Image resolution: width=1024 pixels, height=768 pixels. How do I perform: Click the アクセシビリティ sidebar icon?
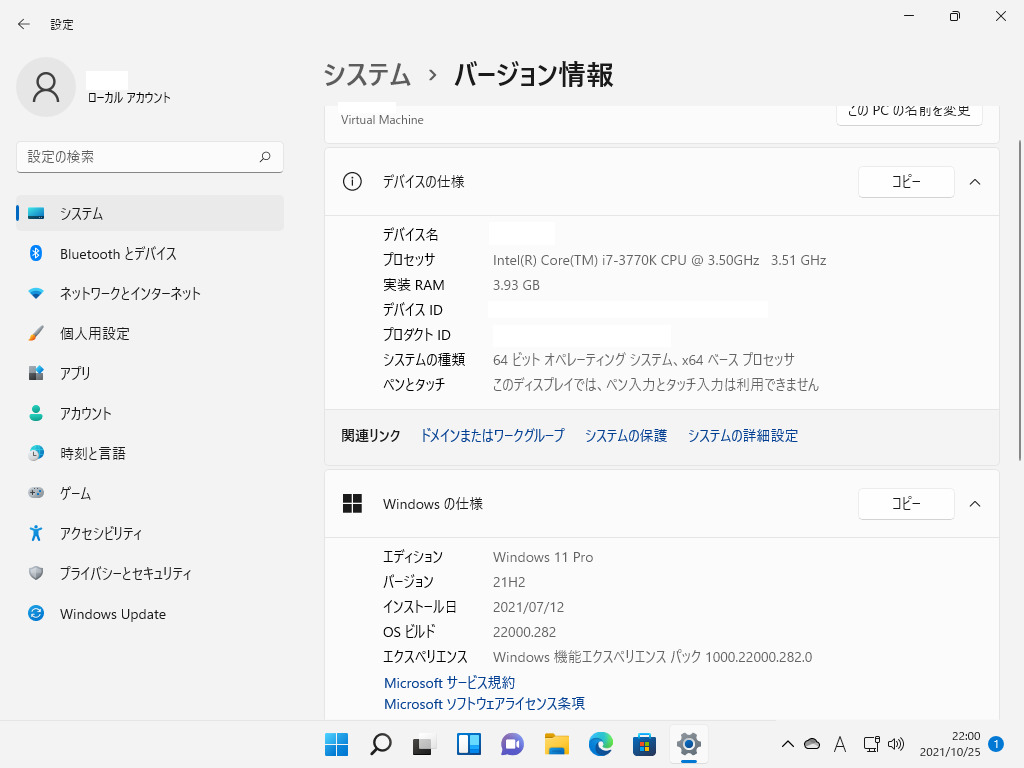coord(36,533)
